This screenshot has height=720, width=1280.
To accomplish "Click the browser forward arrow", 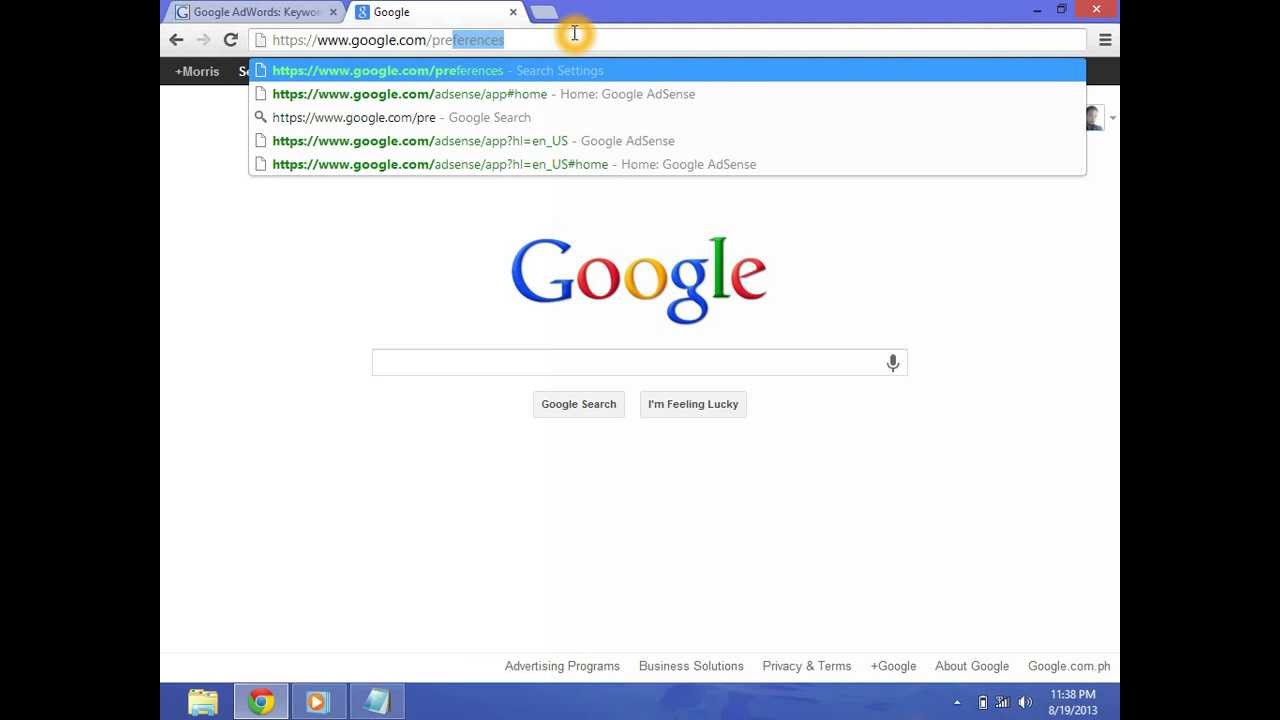I will click(203, 40).
